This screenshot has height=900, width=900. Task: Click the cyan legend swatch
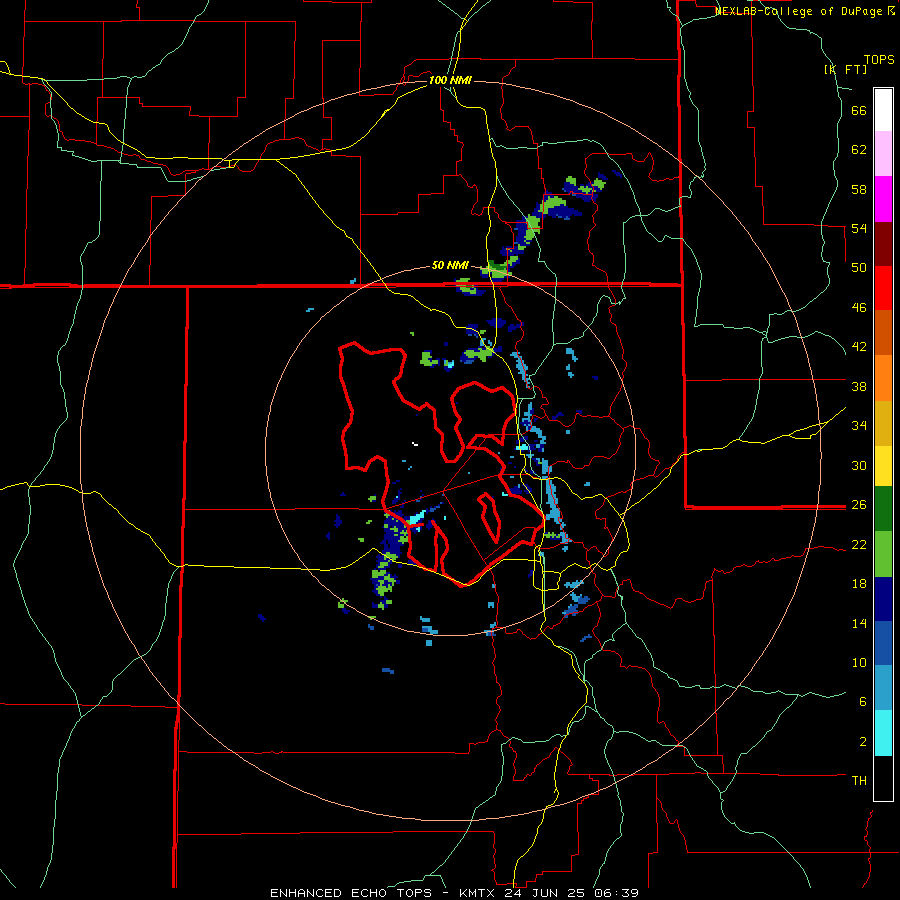click(x=883, y=733)
